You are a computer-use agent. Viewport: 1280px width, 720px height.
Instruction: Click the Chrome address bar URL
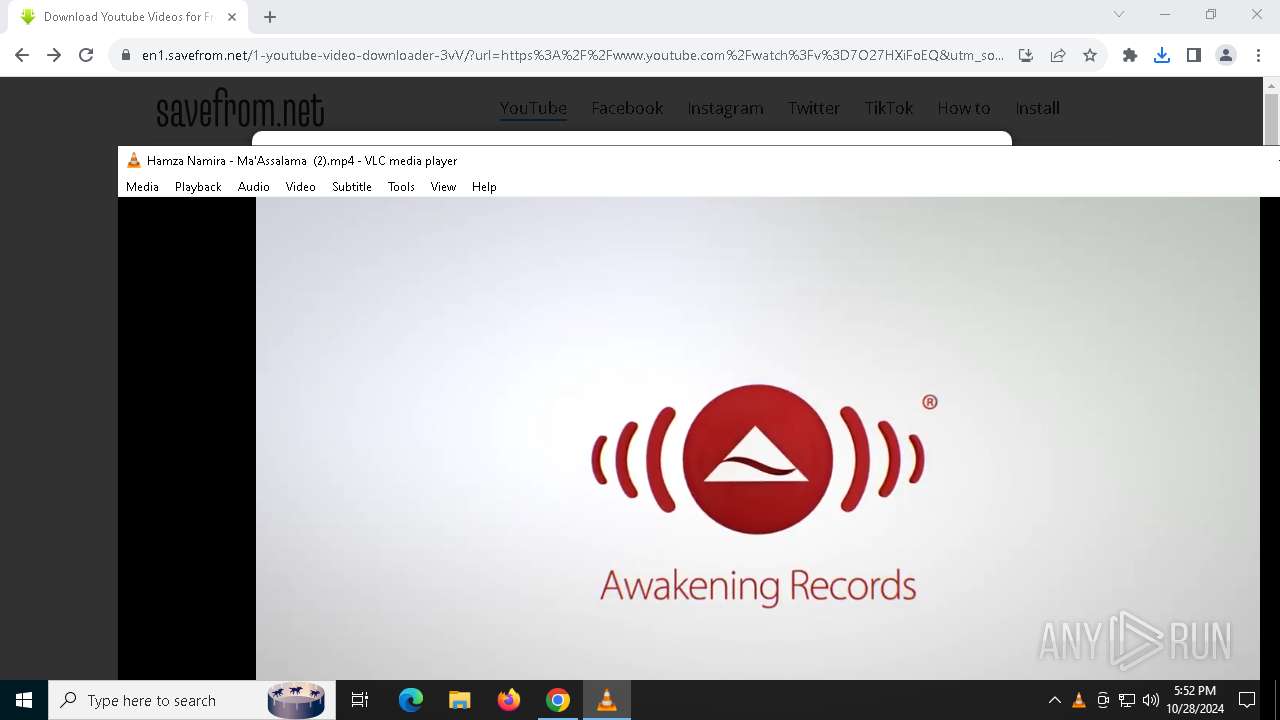572,55
